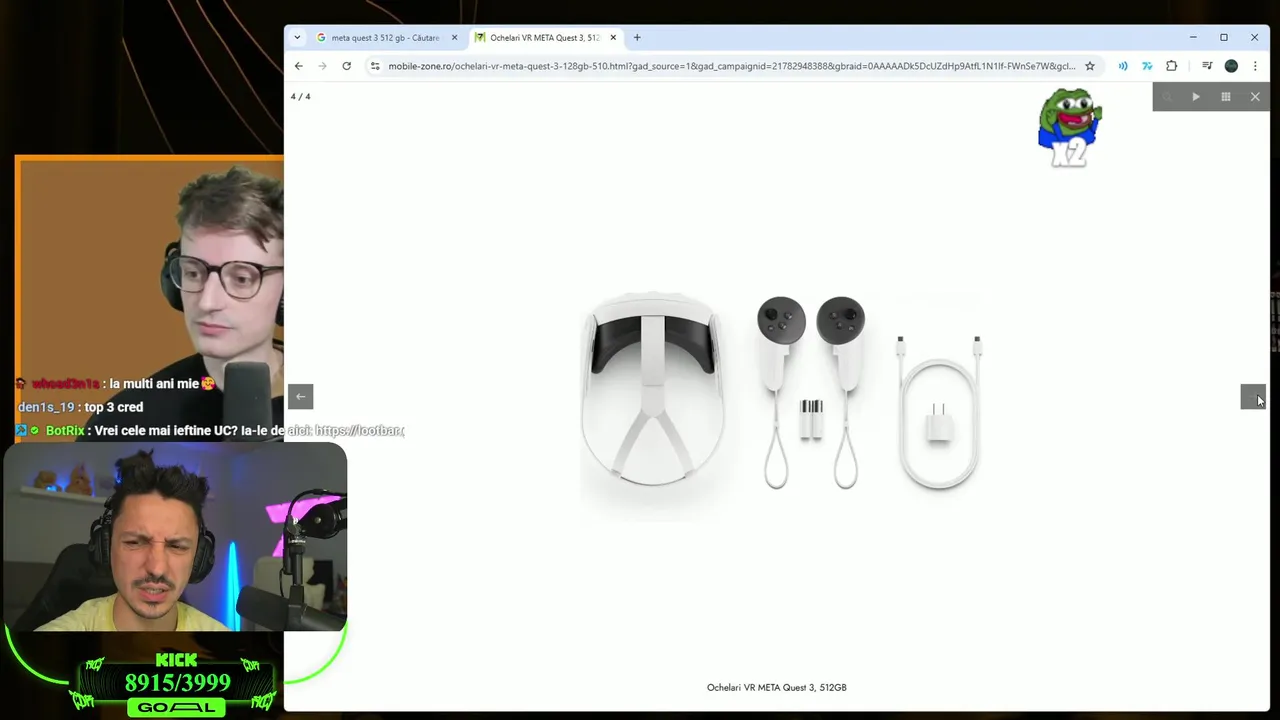Click the Quest 3 headset product image

tap(653, 390)
